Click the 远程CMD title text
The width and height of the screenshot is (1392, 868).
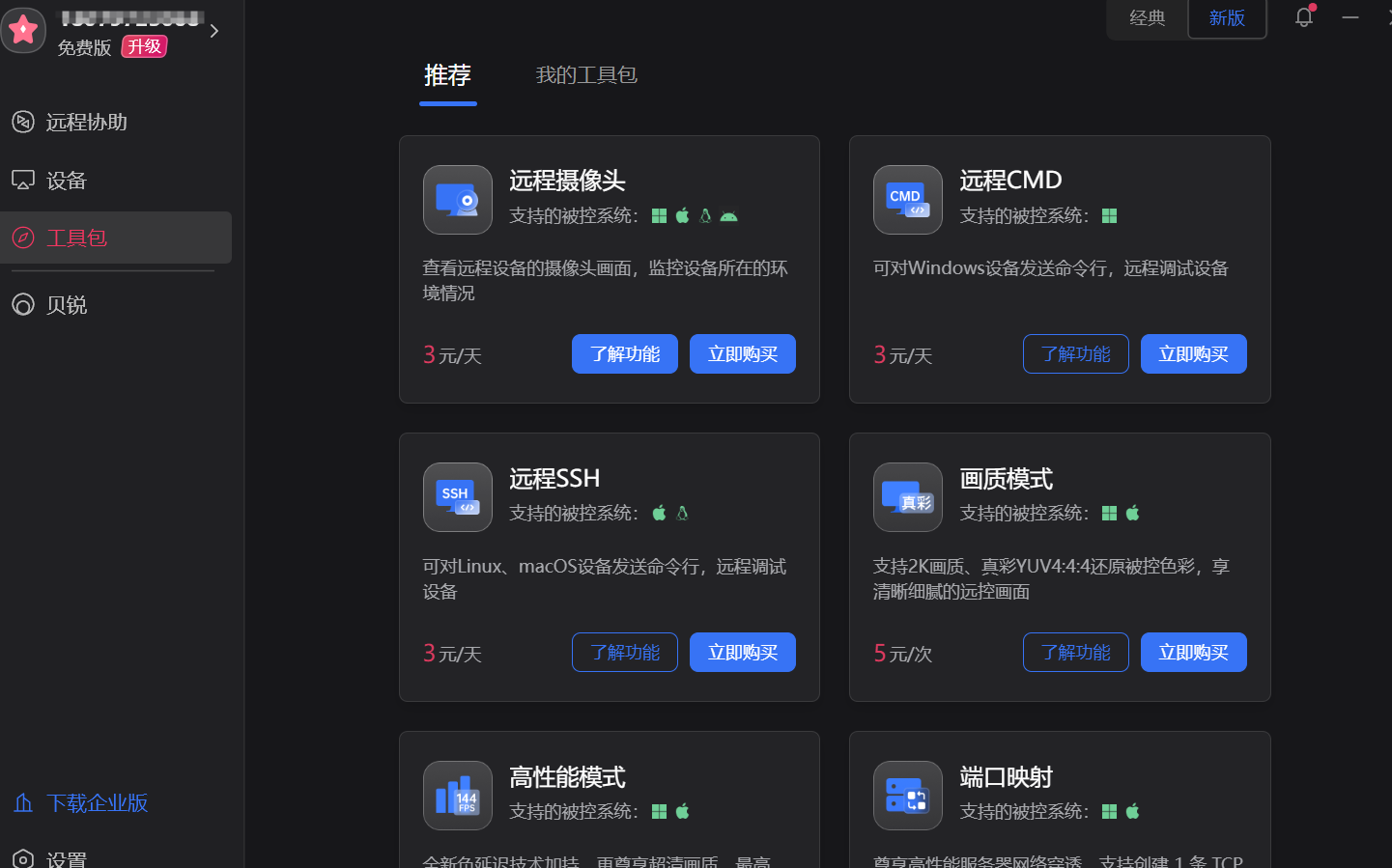1010,181
